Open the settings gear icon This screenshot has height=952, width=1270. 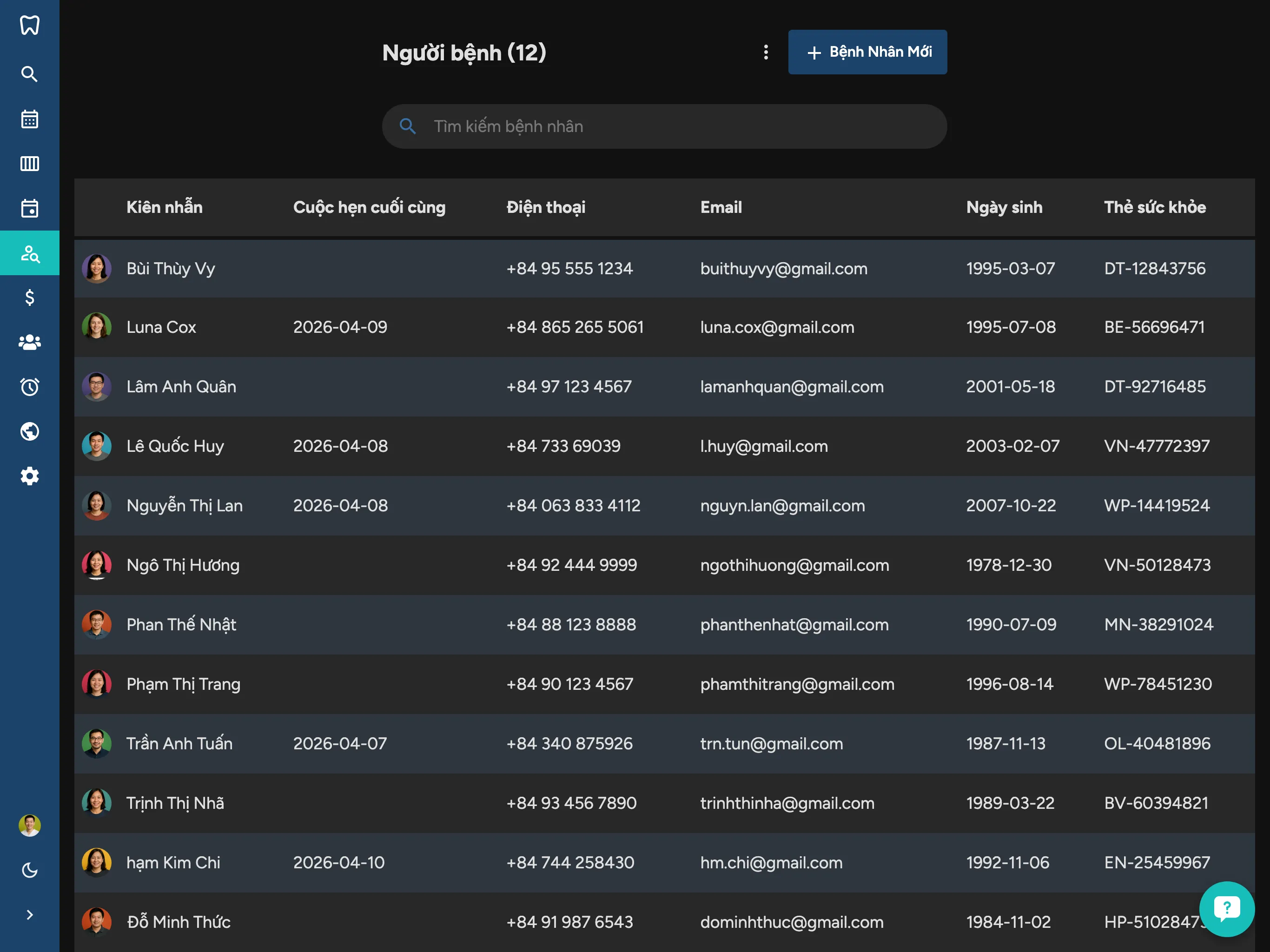[x=29, y=476]
